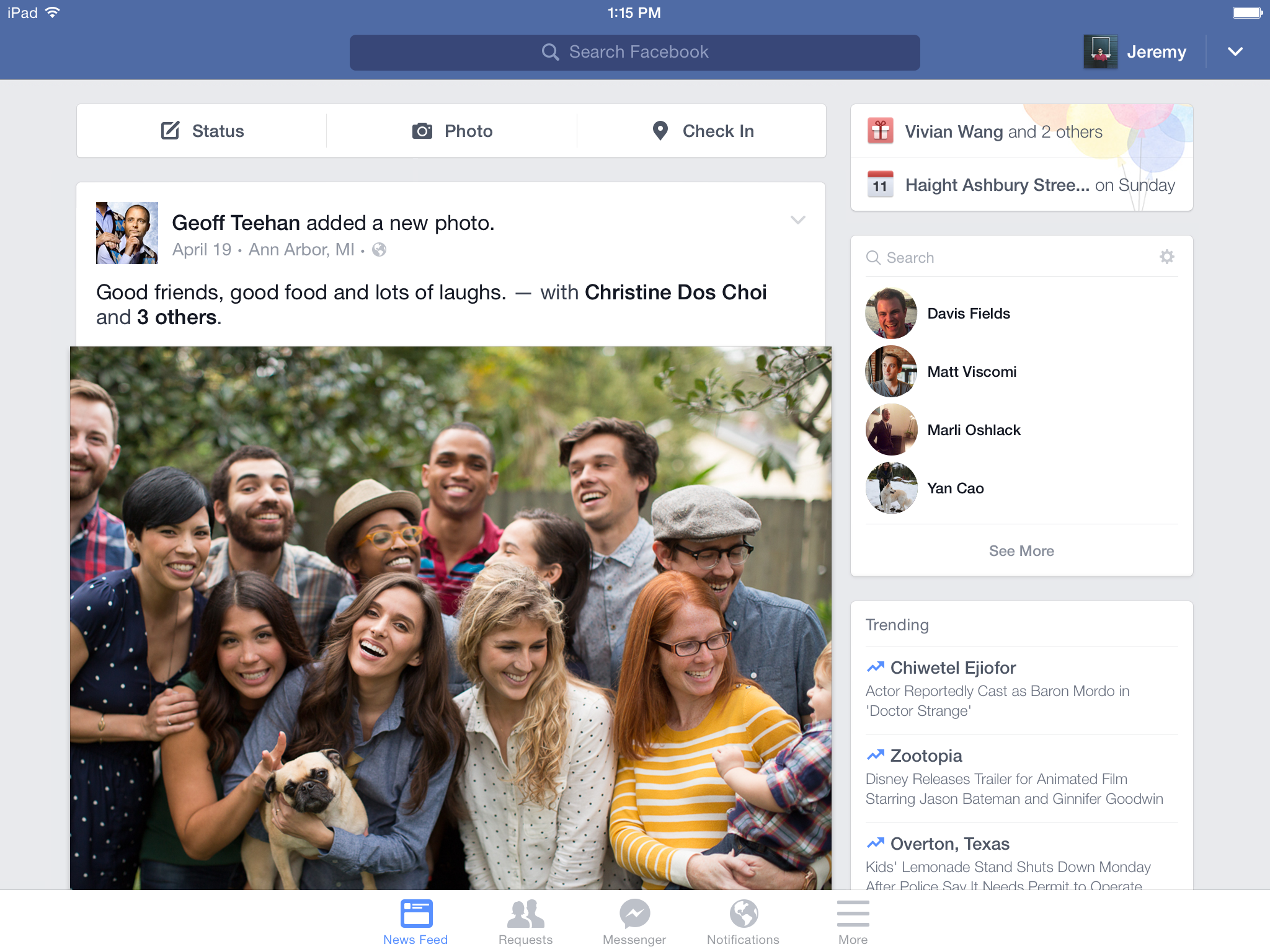
Task: Click the birthday gift icon
Action: 880,131
